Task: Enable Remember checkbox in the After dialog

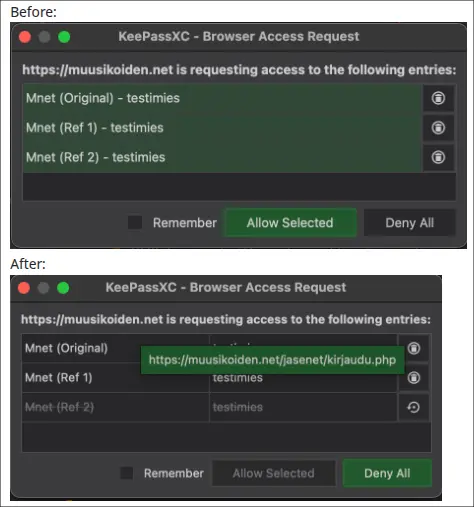Action: click(127, 473)
